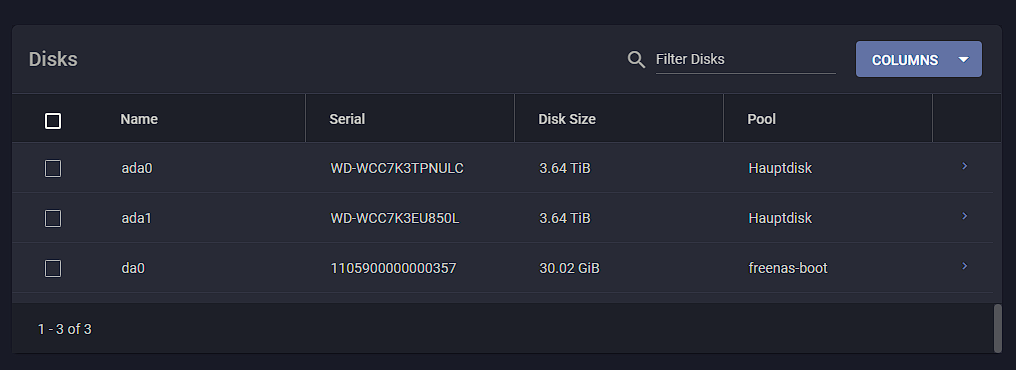The width and height of the screenshot is (1016, 370).
Task: Check the ada0 disk checkbox
Action: tap(53, 168)
